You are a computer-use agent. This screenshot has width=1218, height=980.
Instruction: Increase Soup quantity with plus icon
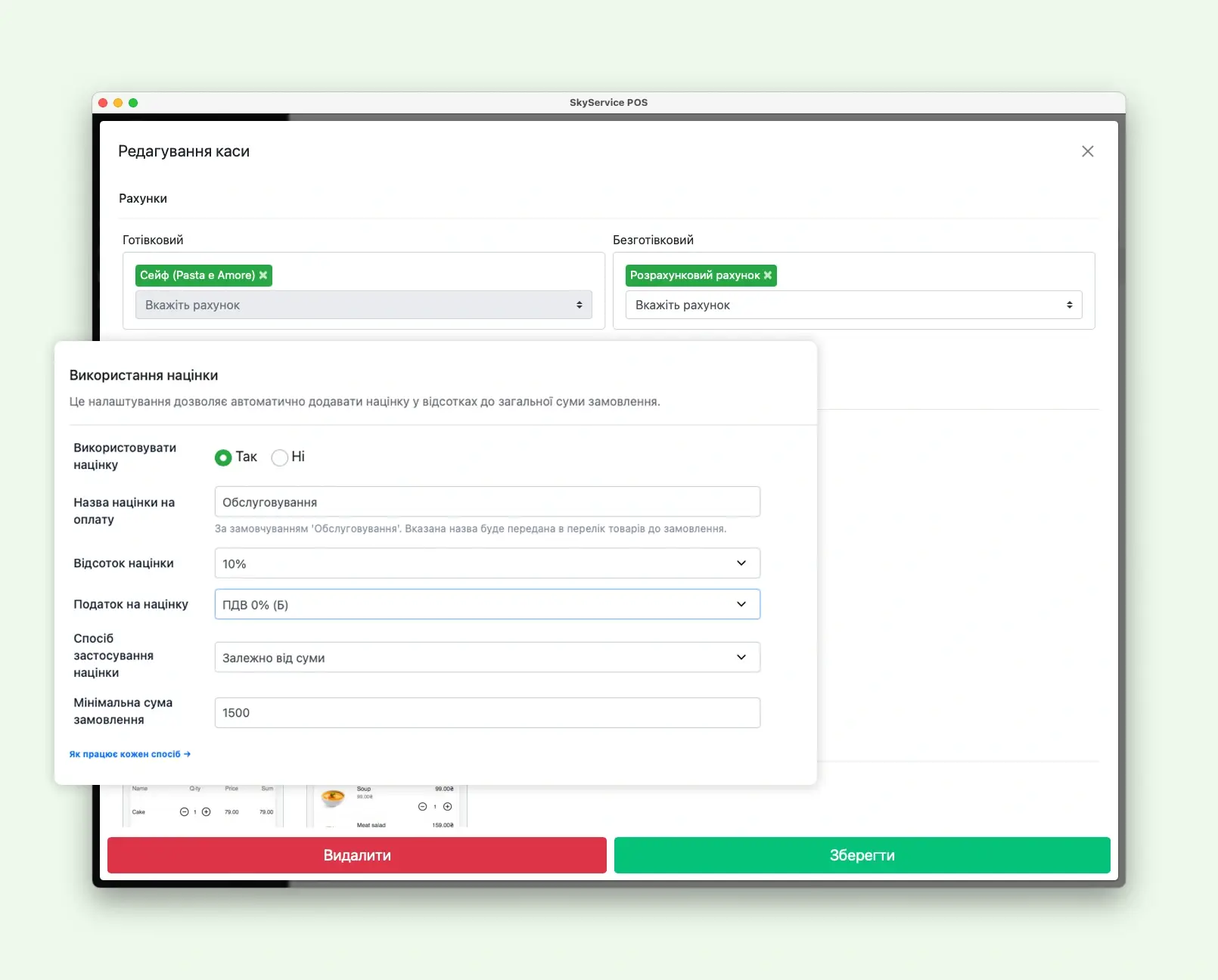tap(447, 807)
